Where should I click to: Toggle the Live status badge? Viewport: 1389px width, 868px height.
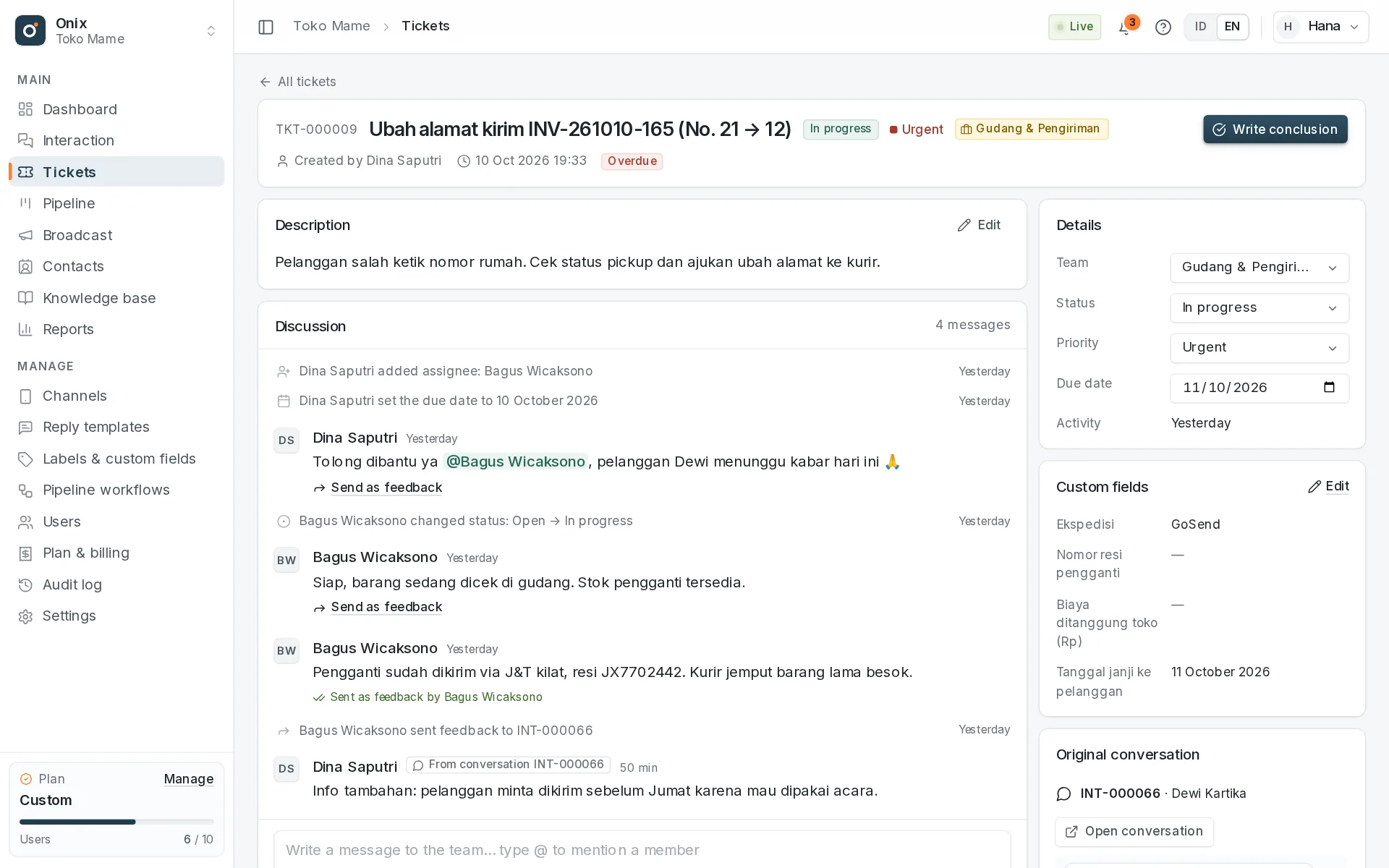tap(1074, 27)
